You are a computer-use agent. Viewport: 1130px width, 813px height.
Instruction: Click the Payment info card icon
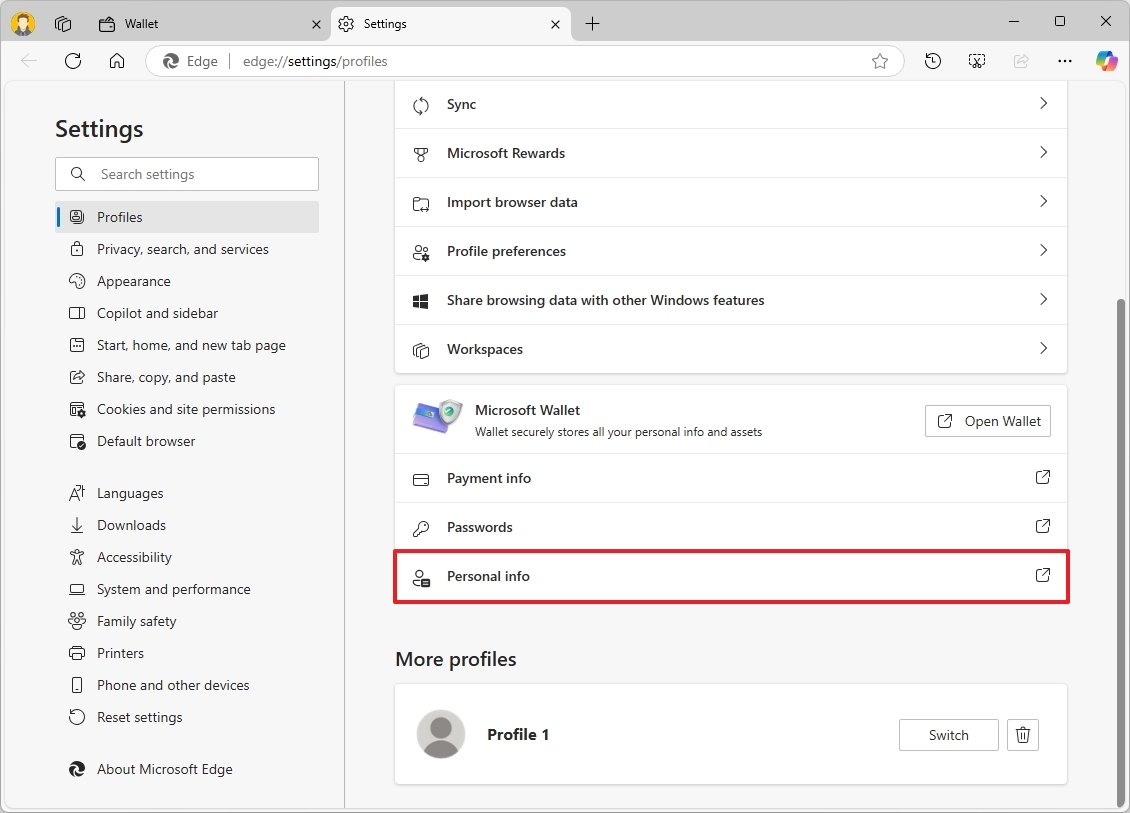(x=421, y=479)
